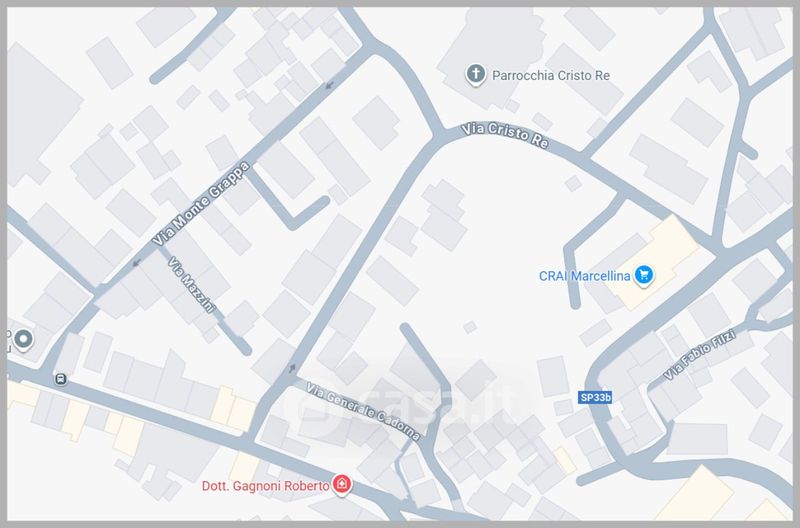The height and width of the screenshot is (528, 800).
Task: Click the Via Monte Grappa street label
Action: (202, 204)
